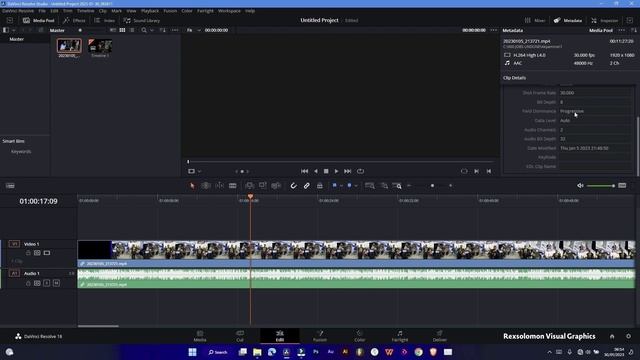This screenshot has height=360, width=640.
Task: Select the Blade Edit Mode tool
Action: 233,186
